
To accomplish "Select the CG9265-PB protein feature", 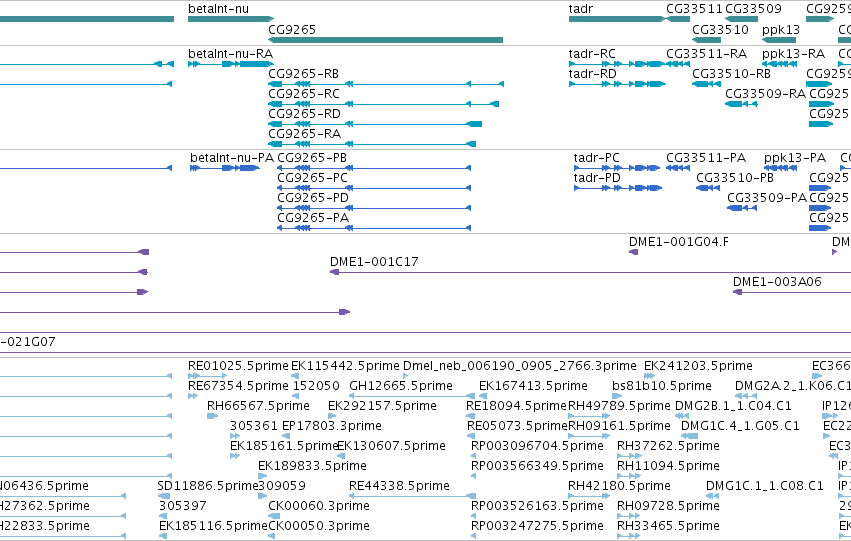I will [x=374, y=168].
